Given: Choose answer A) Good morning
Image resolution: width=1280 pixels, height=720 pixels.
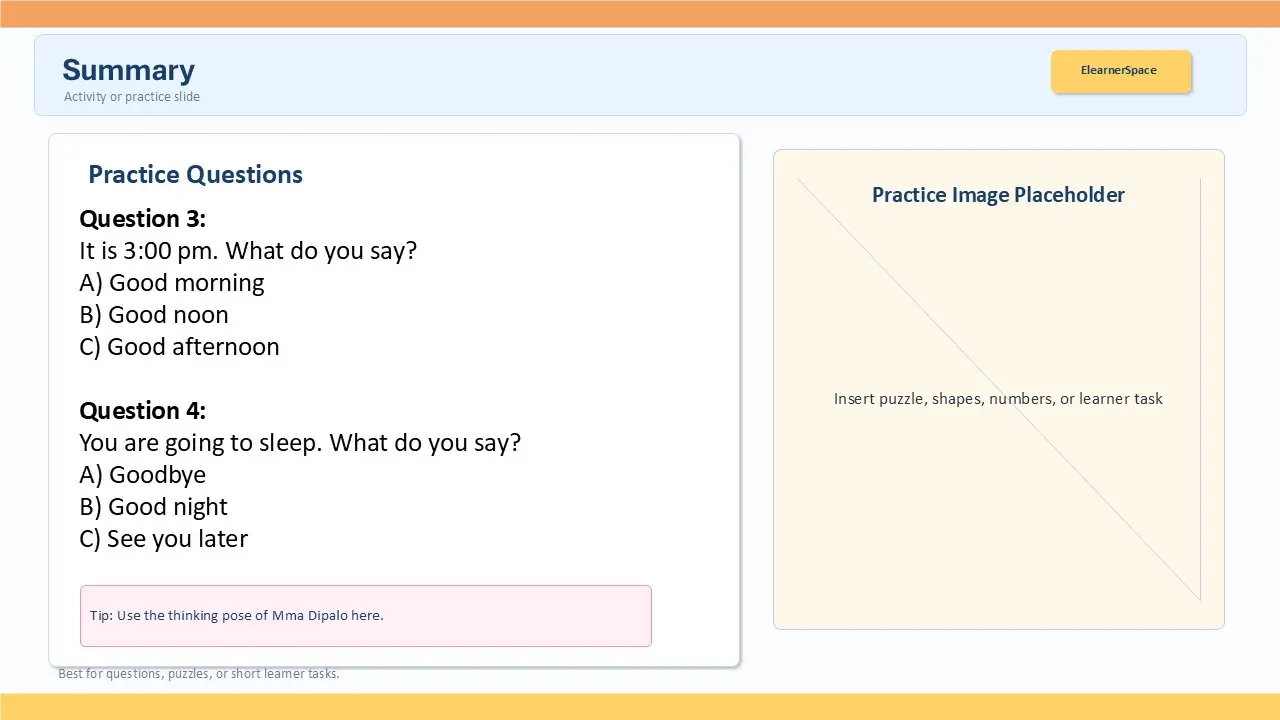Looking at the screenshot, I should coord(172,283).
